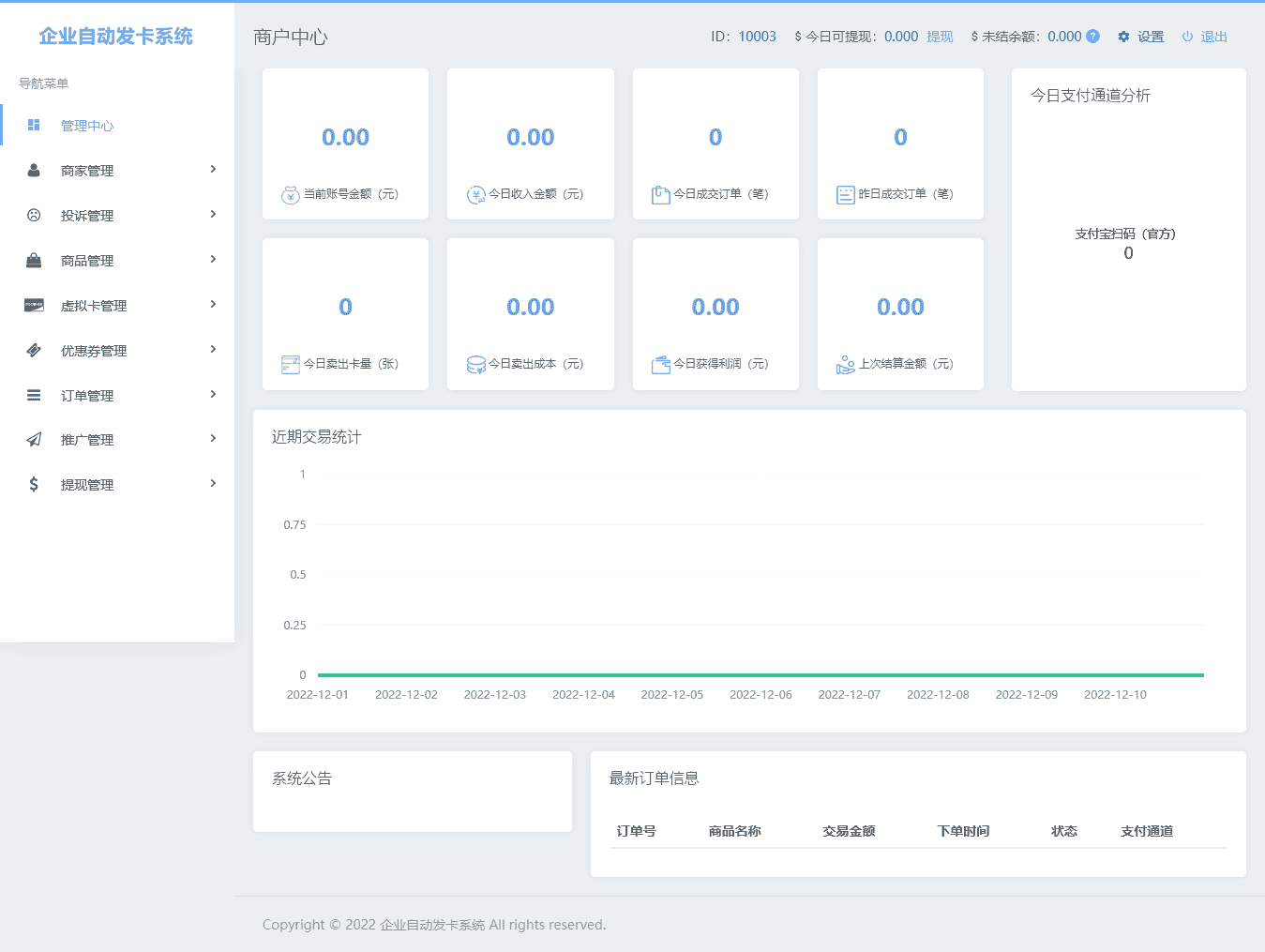Open the 虚拟卡管理 menu label
Image resolution: width=1265 pixels, height=952 pixels.
point(94,306)
